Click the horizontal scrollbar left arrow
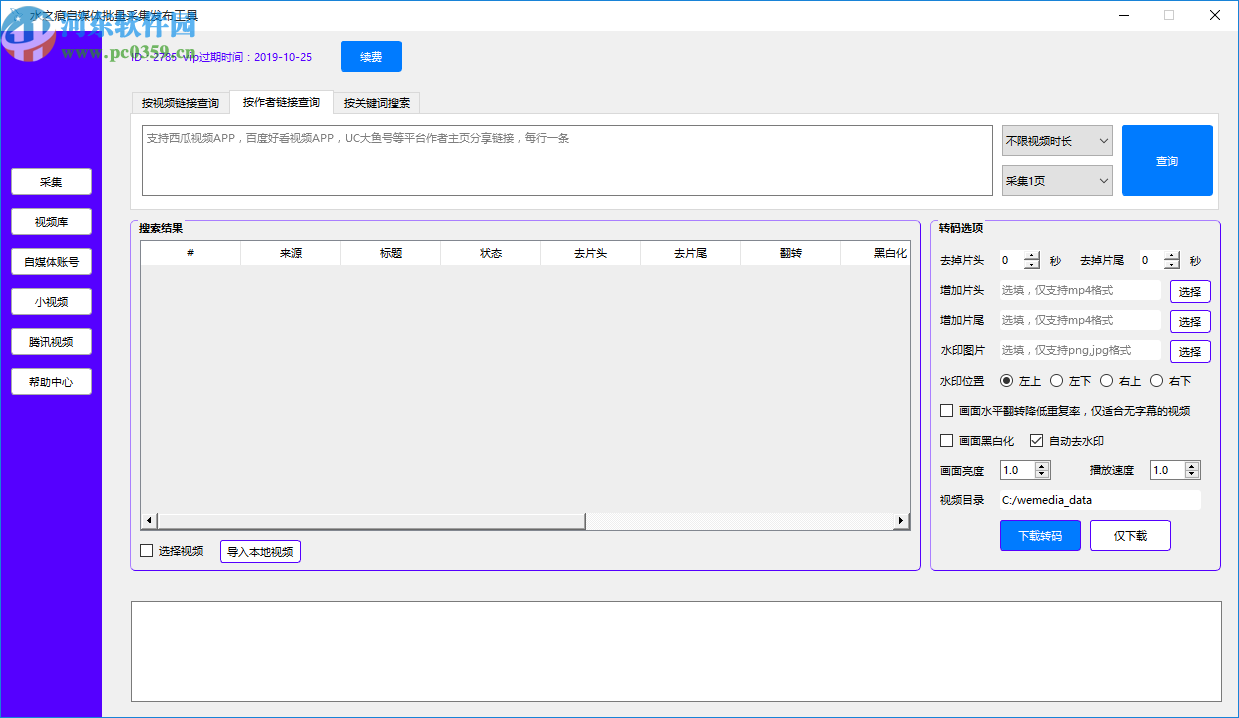This screenshot has width=1239, height=718. coord(149,521)
